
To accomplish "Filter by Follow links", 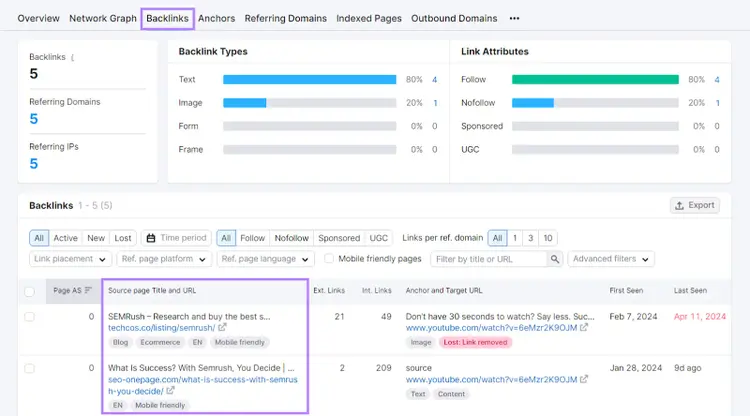I will (253, 238).
